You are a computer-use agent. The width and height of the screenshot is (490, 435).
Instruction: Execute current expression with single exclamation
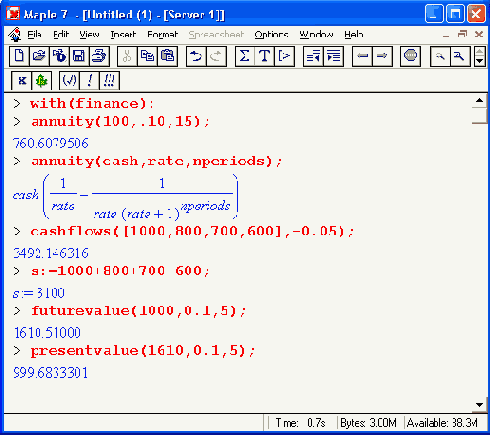[x=89, y=81]
